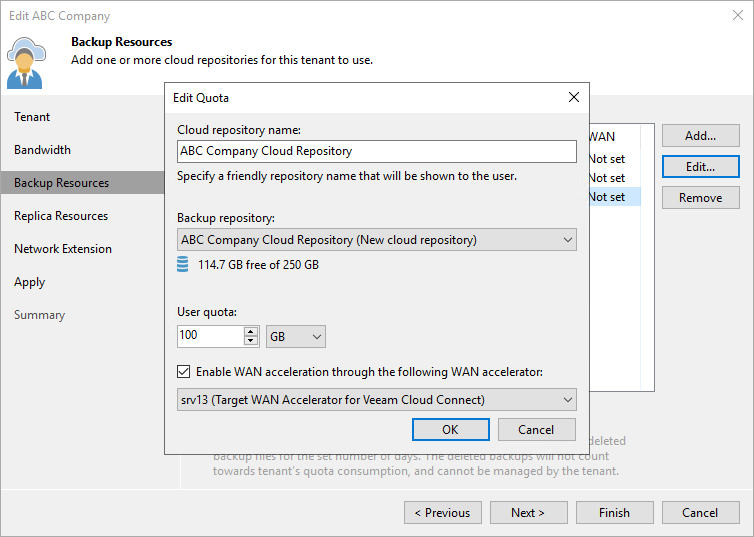Image resolution: width=754 pixels, height=537 pixels.
Task: Select the Backup Resources wizard step
Action: (83, 183)
